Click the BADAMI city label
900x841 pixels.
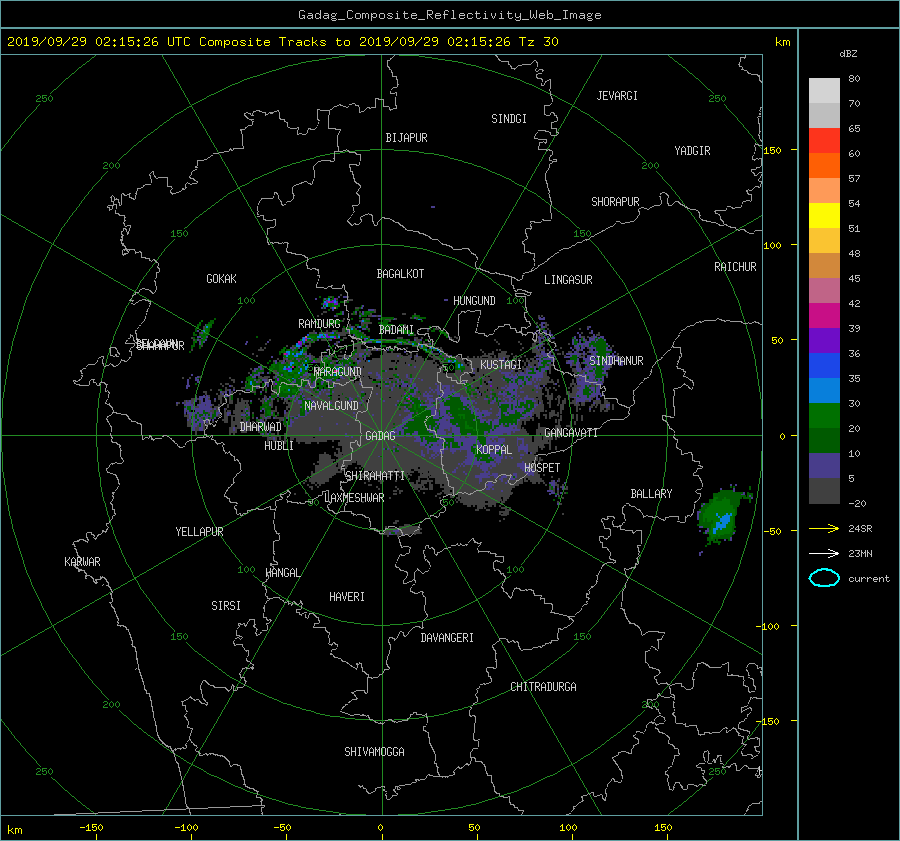396,330
